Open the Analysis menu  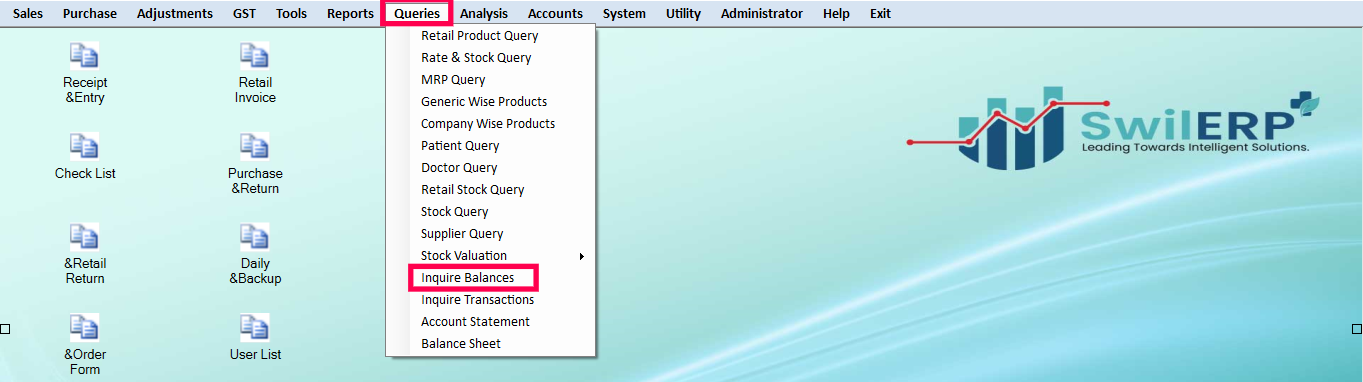point(484,14)
